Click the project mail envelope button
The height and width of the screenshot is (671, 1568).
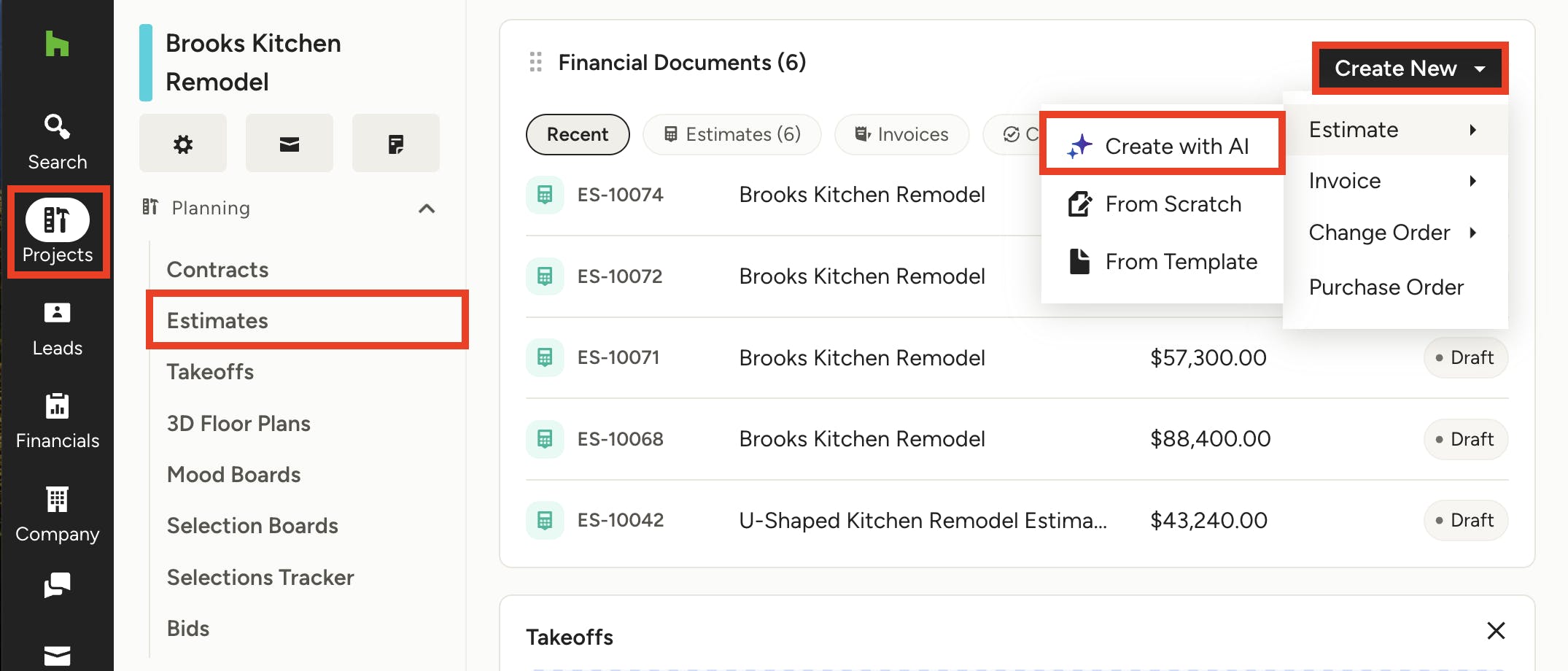click(x=290, y=144)
